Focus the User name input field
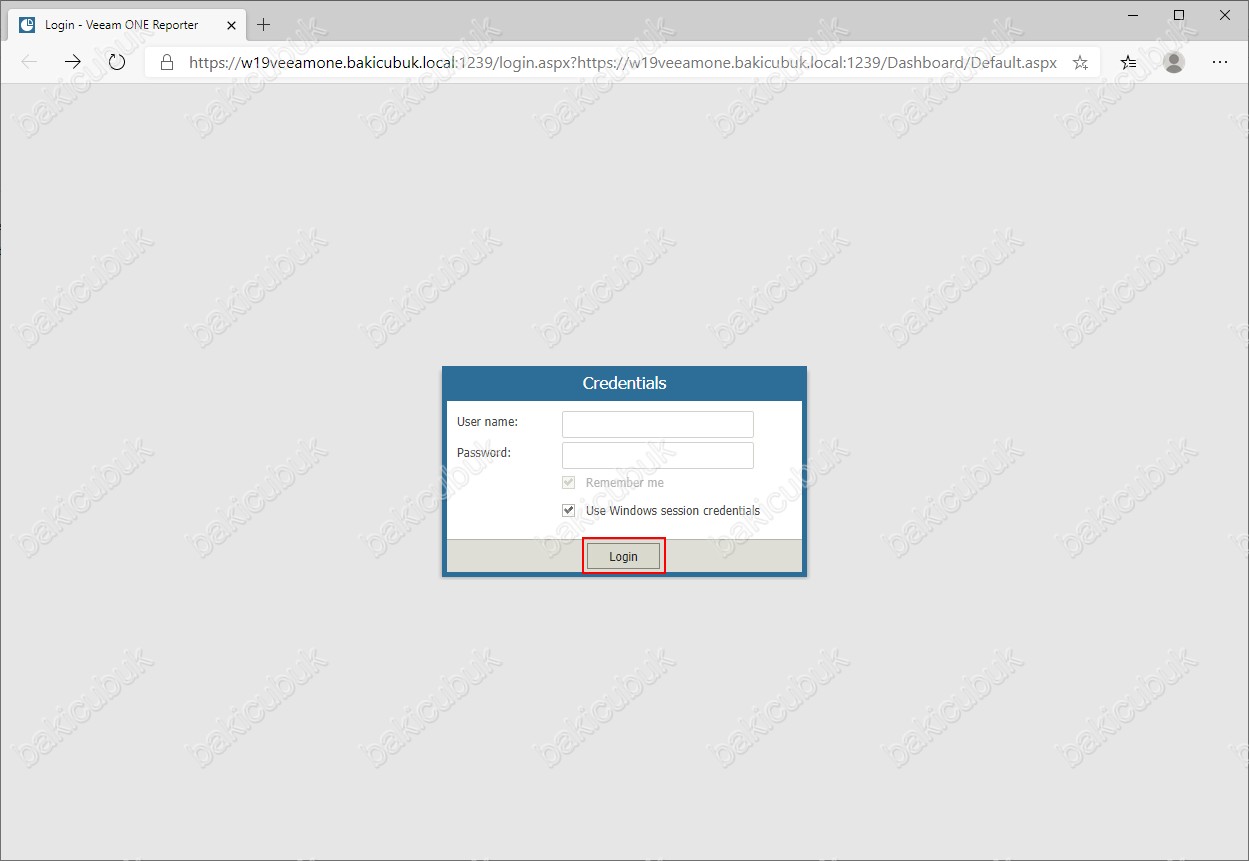 (658, 424)
